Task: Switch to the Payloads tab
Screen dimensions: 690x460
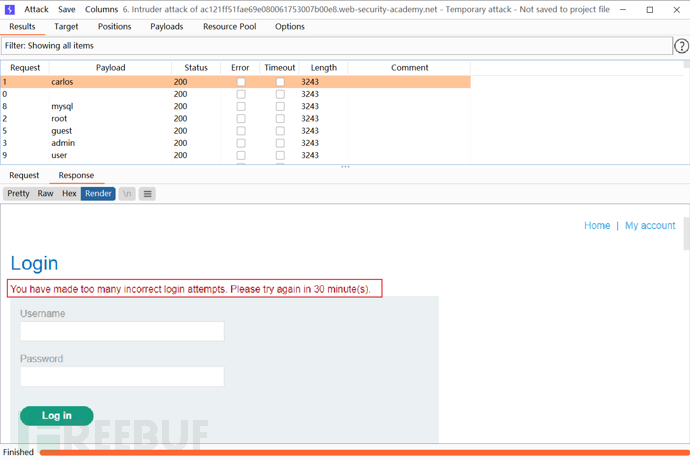Action: click(166, 26)
